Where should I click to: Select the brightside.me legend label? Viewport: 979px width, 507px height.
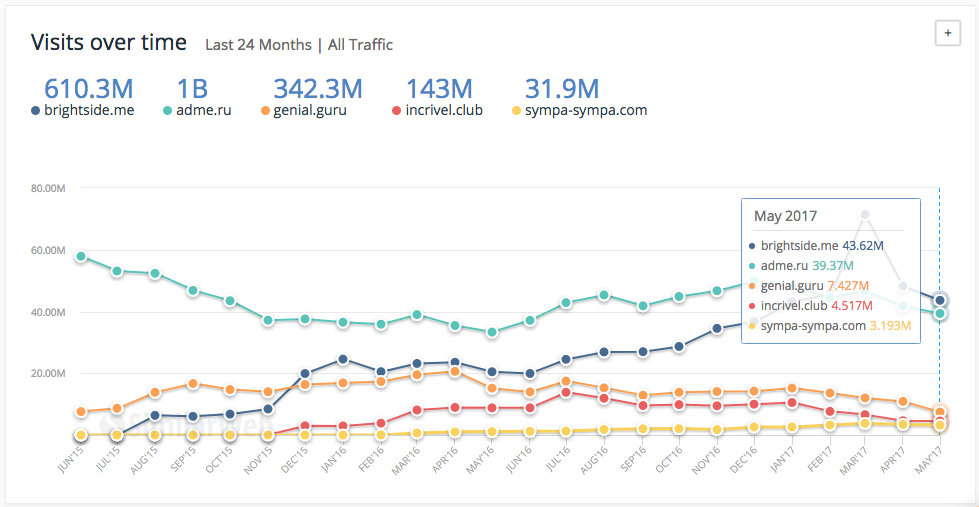tap(88, 110)
